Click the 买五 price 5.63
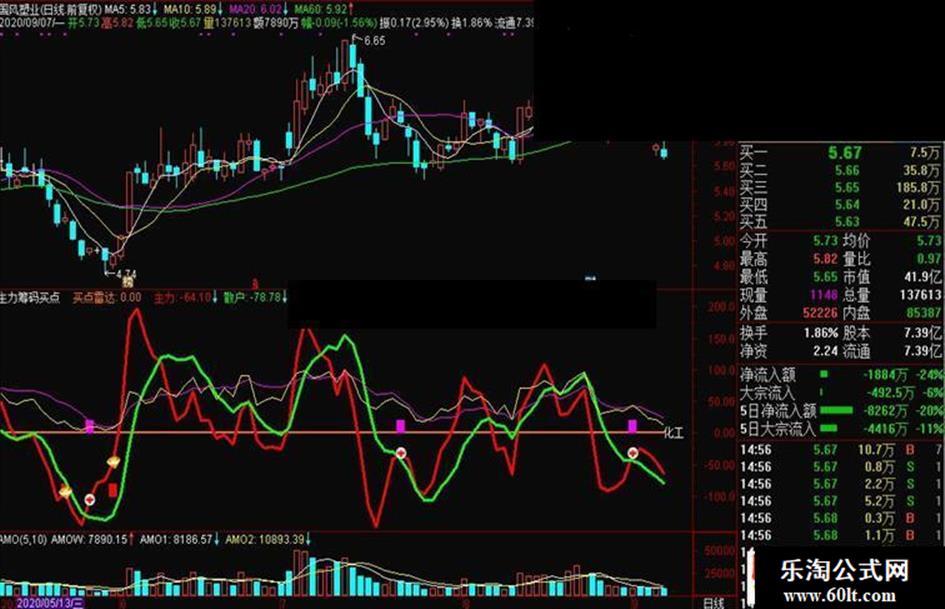The width and height of the screenshot is (945, 609). click(x=847, y=221)
